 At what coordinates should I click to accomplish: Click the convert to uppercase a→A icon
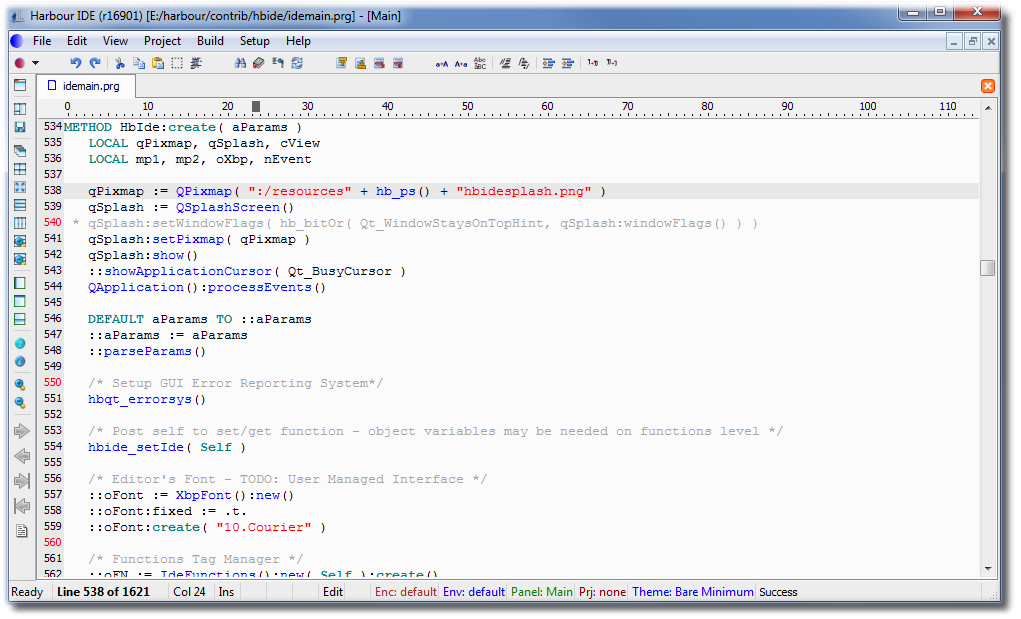pos(442,63)
